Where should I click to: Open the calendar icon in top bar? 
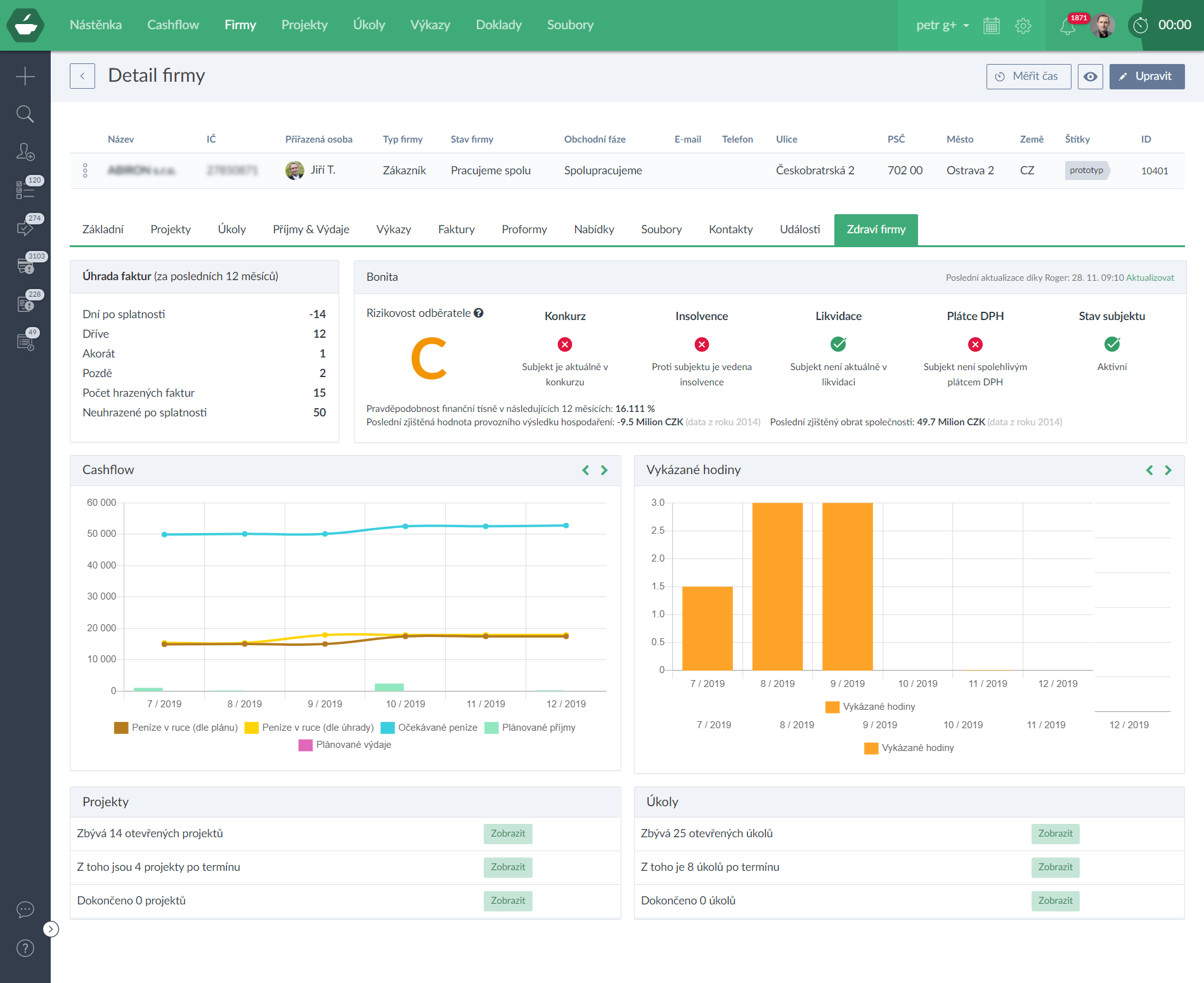[x=991, y=25]
